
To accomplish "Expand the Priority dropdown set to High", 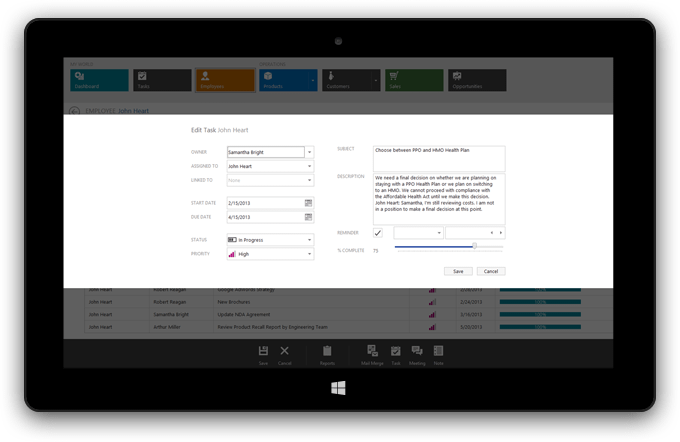I will click(309, 254).
